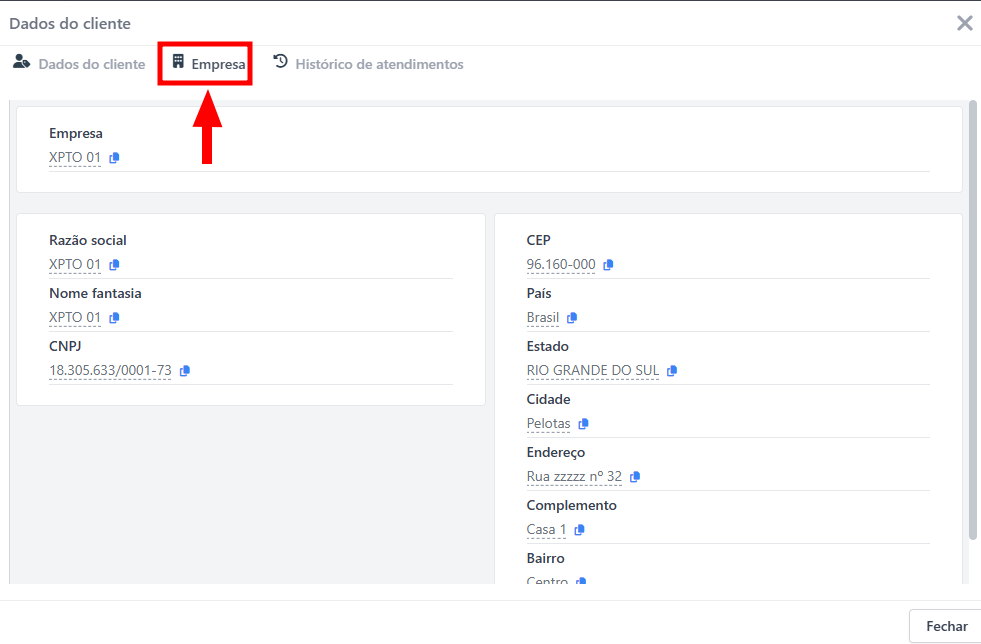
Task: Copy the Complemento value Casa 1
Action: point(579,530)
